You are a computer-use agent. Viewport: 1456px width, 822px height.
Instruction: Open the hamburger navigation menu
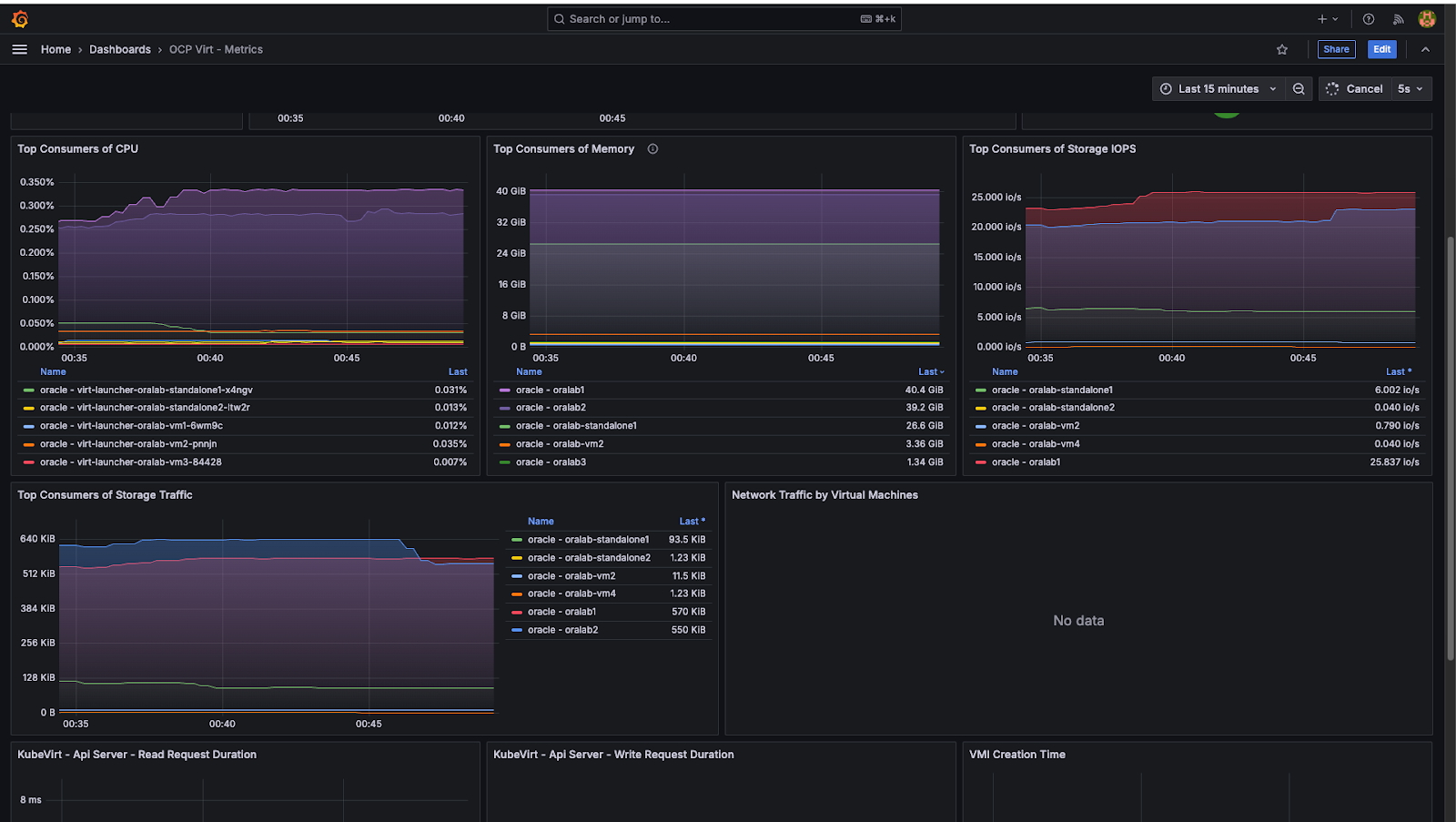pos(19,49)
